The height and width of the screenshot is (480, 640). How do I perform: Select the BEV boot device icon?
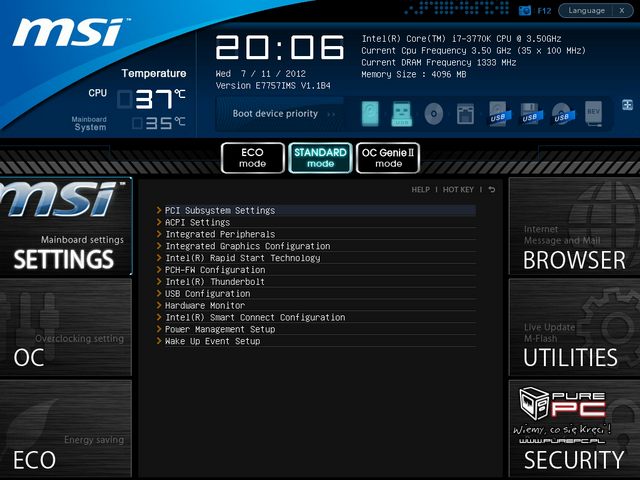click(x=593, y=113)
